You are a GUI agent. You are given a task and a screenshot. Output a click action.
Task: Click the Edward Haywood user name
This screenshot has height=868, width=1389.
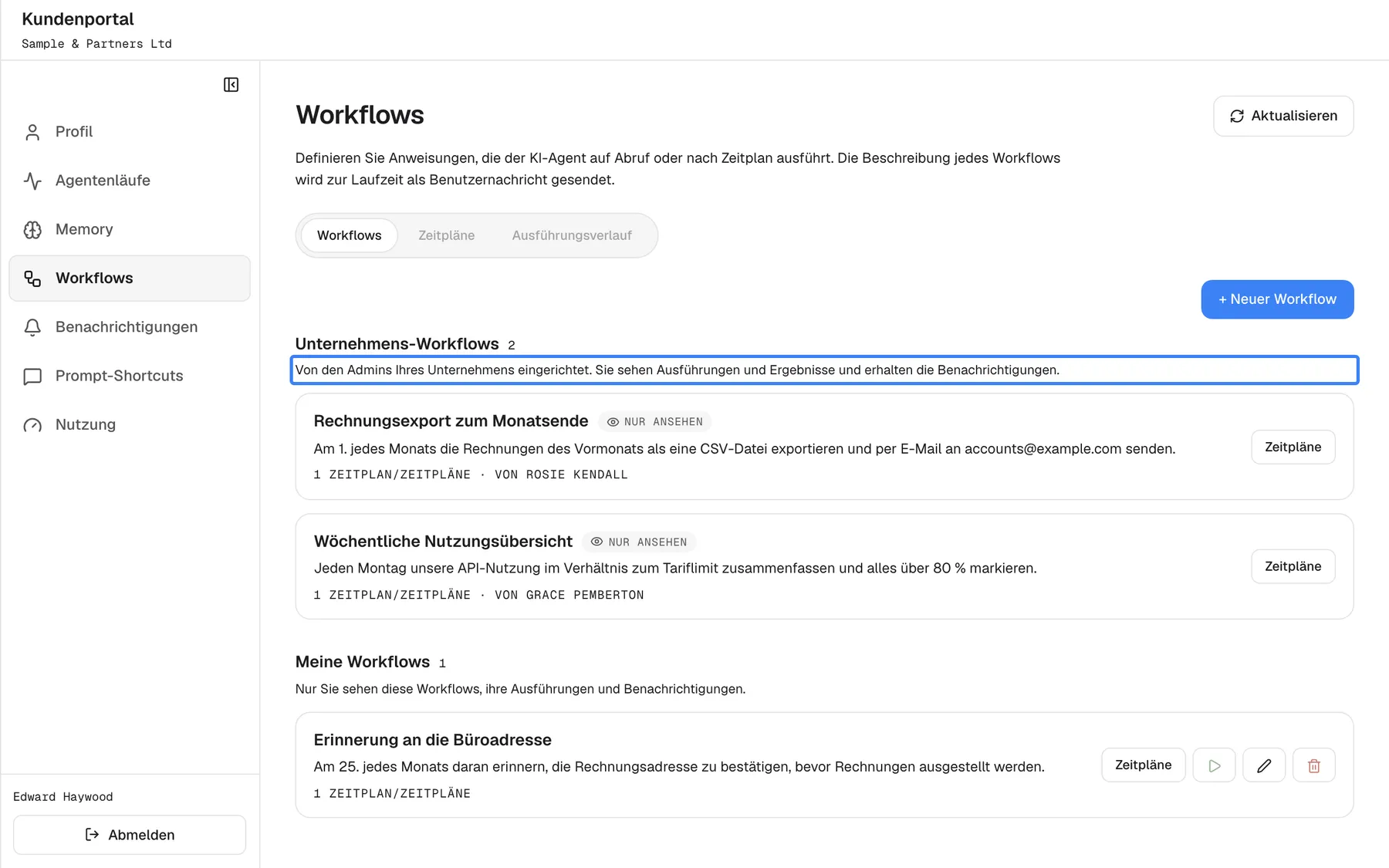point(63,797)
